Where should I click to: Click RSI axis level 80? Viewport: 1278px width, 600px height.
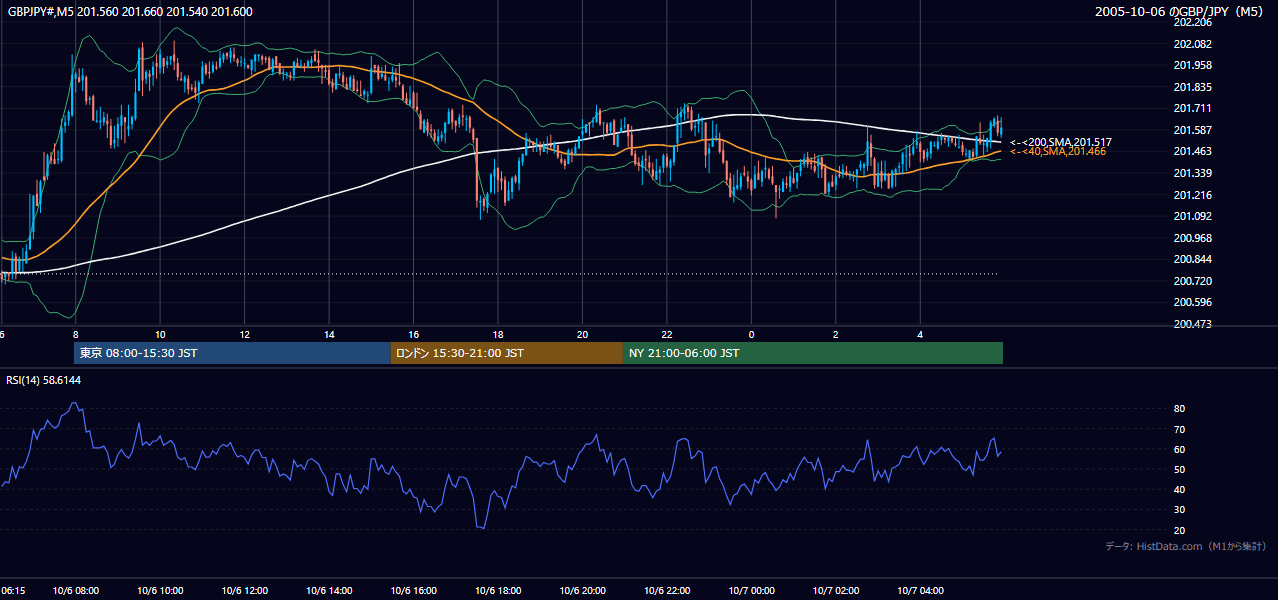[1179, 409]
